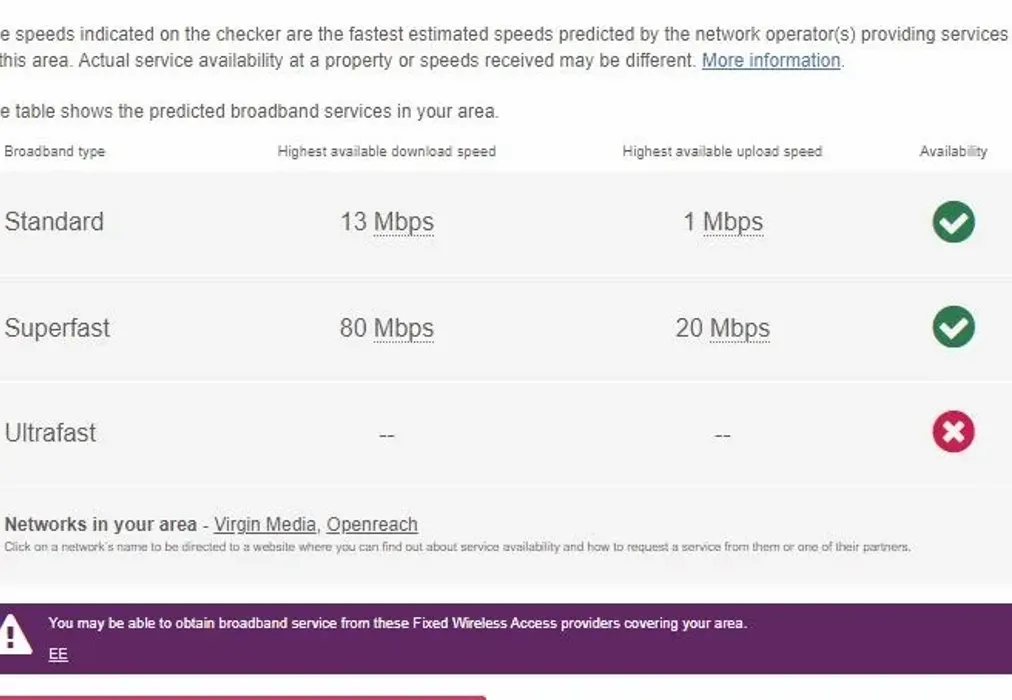Click the Highest available download speed header
Viewport: 1012px width, 700px height.
[387, 152]
